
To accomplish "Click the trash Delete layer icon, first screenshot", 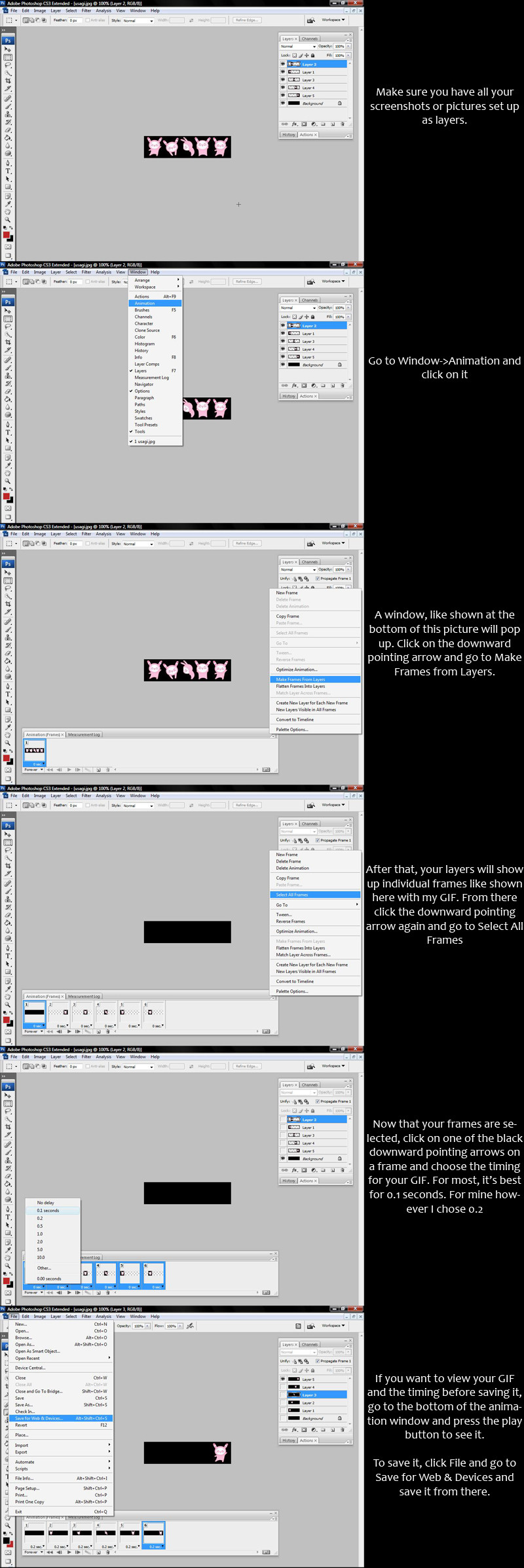I will tap(343, 124).
